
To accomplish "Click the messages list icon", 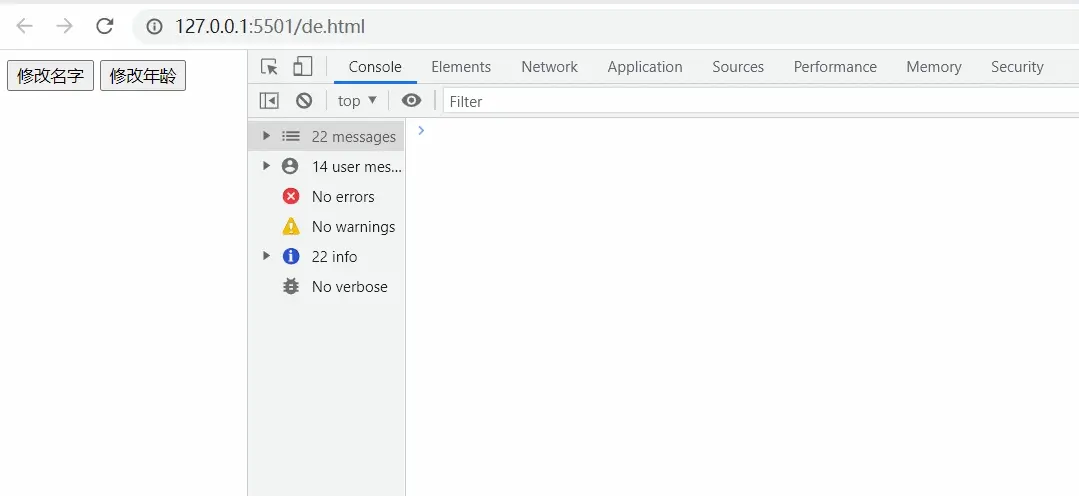I will pyautogui.click(x=291, y=136).
